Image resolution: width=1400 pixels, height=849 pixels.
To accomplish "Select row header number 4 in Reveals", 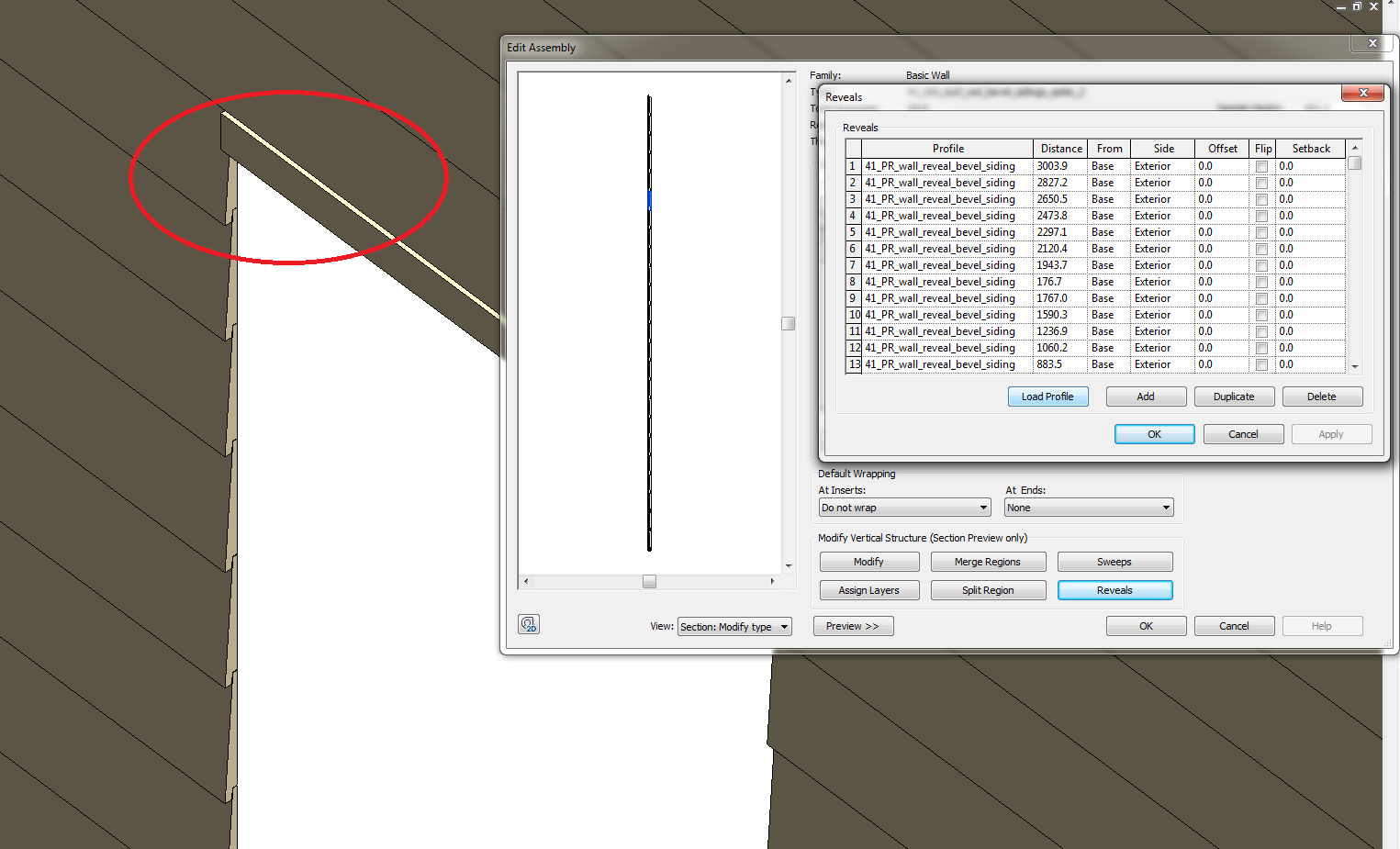I will click(x=853, y=216).
